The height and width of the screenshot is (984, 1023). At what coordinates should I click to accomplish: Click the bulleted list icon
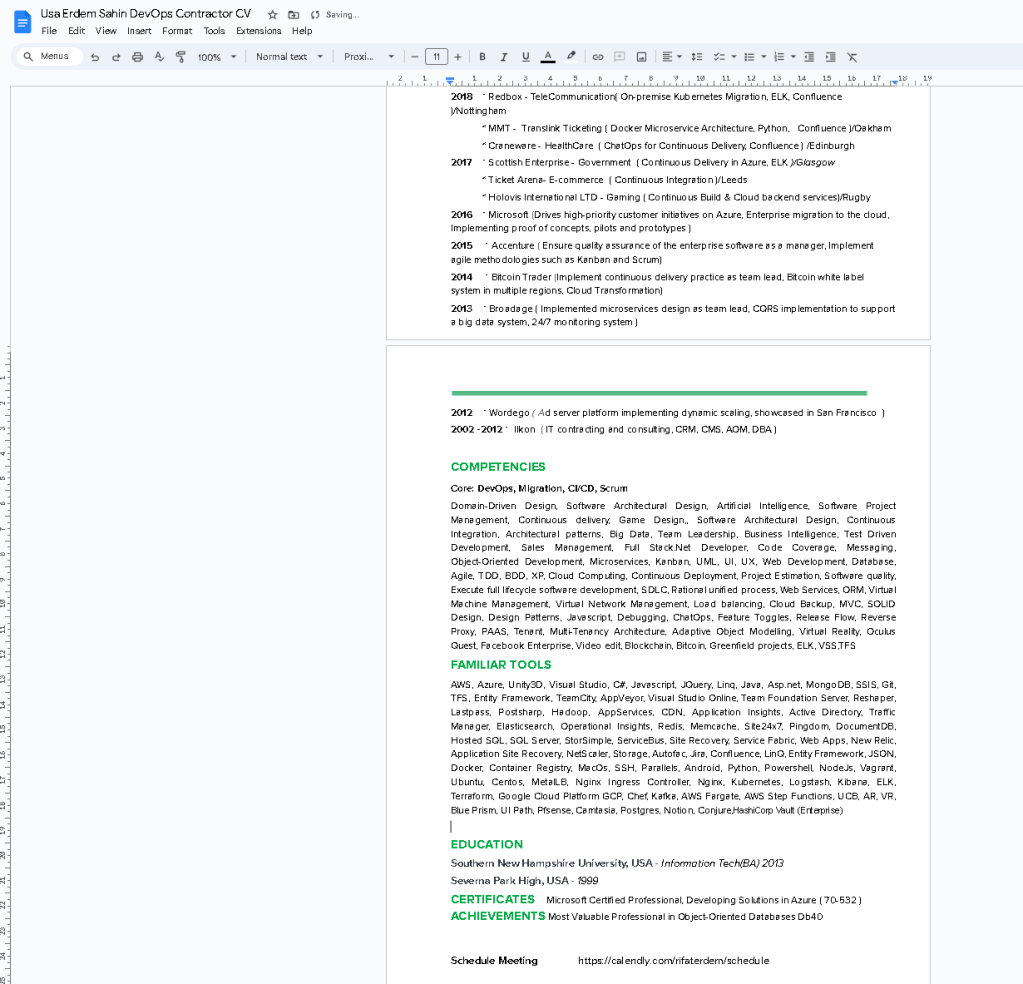pyautogui.click(x=749, y=57)
